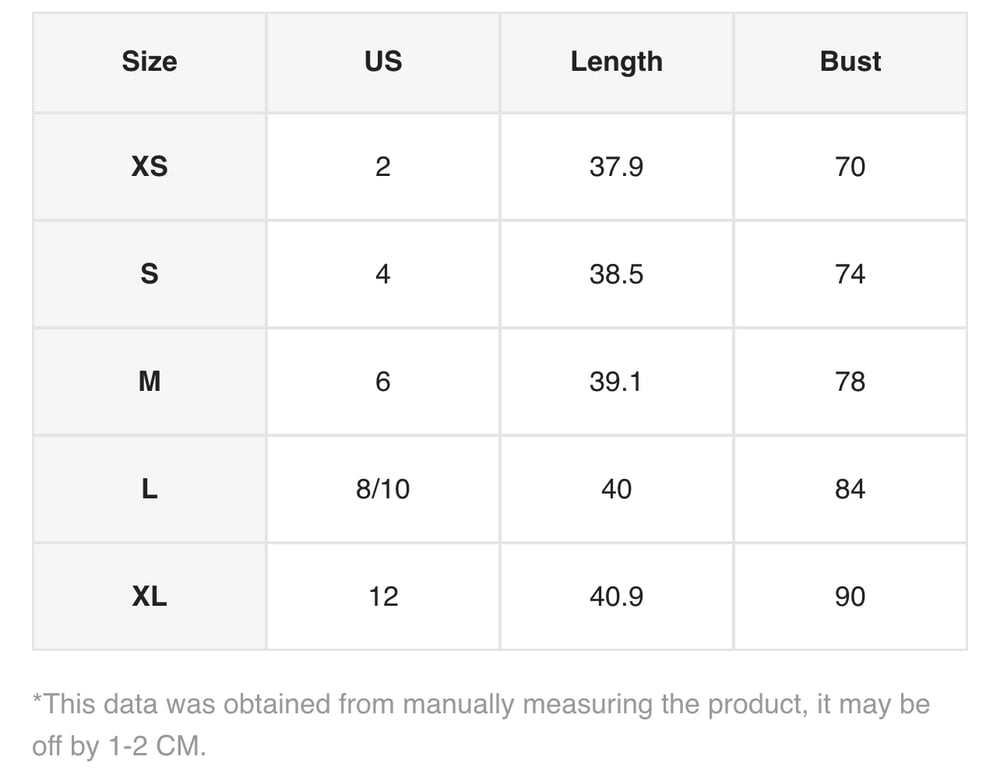The height and width of the screenshot is (781, 1000).
Task: Click the US size 12 cell
Action: (383, 597)
